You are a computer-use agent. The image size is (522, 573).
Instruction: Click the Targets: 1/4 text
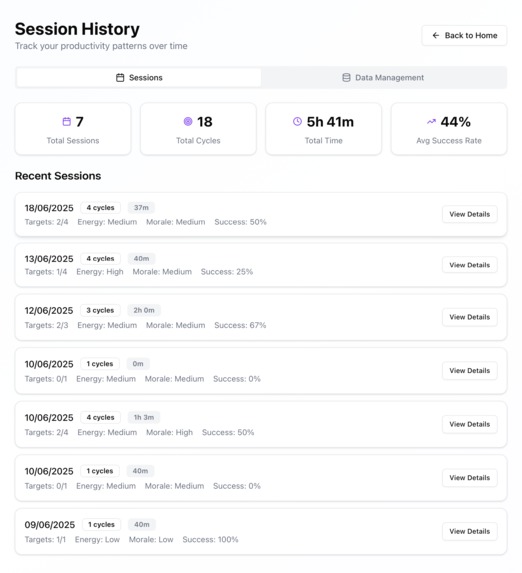coord(46,272)
